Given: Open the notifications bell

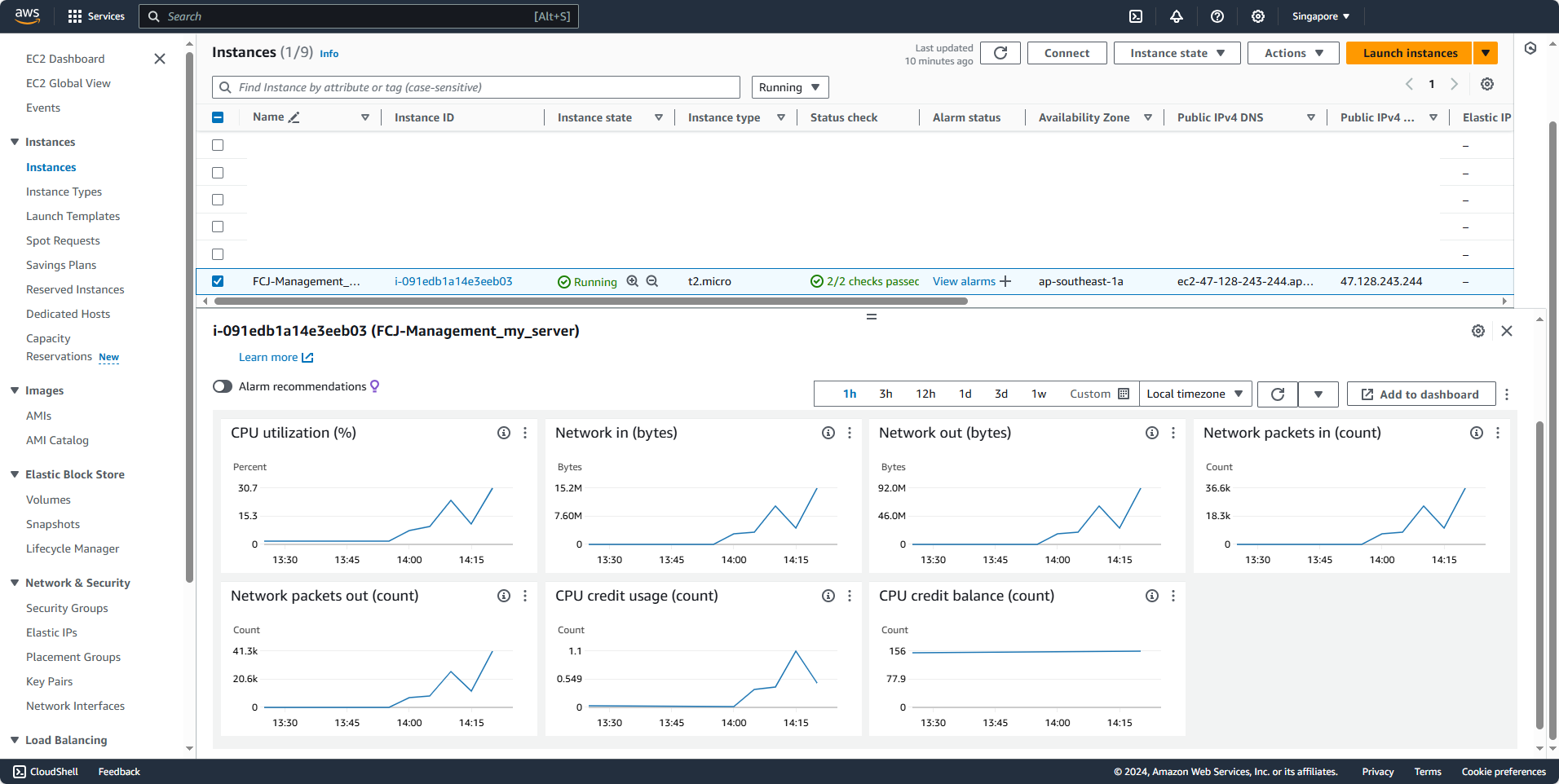Looking at the screenshot, I should [1177, 16].
